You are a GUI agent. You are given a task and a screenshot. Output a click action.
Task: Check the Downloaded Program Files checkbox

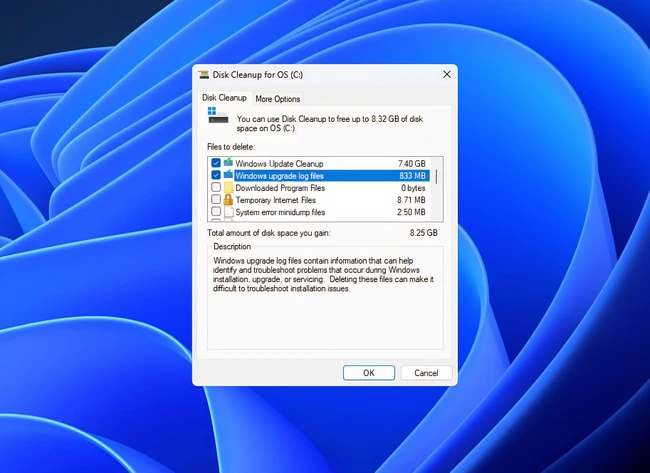coord(216,188)
